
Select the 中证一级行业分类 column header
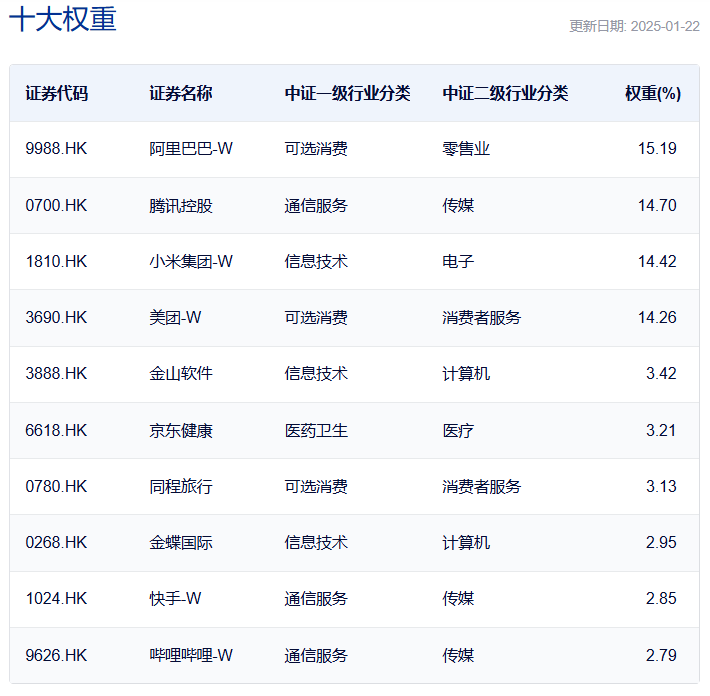pyautogui.click(x=347, y=93)
